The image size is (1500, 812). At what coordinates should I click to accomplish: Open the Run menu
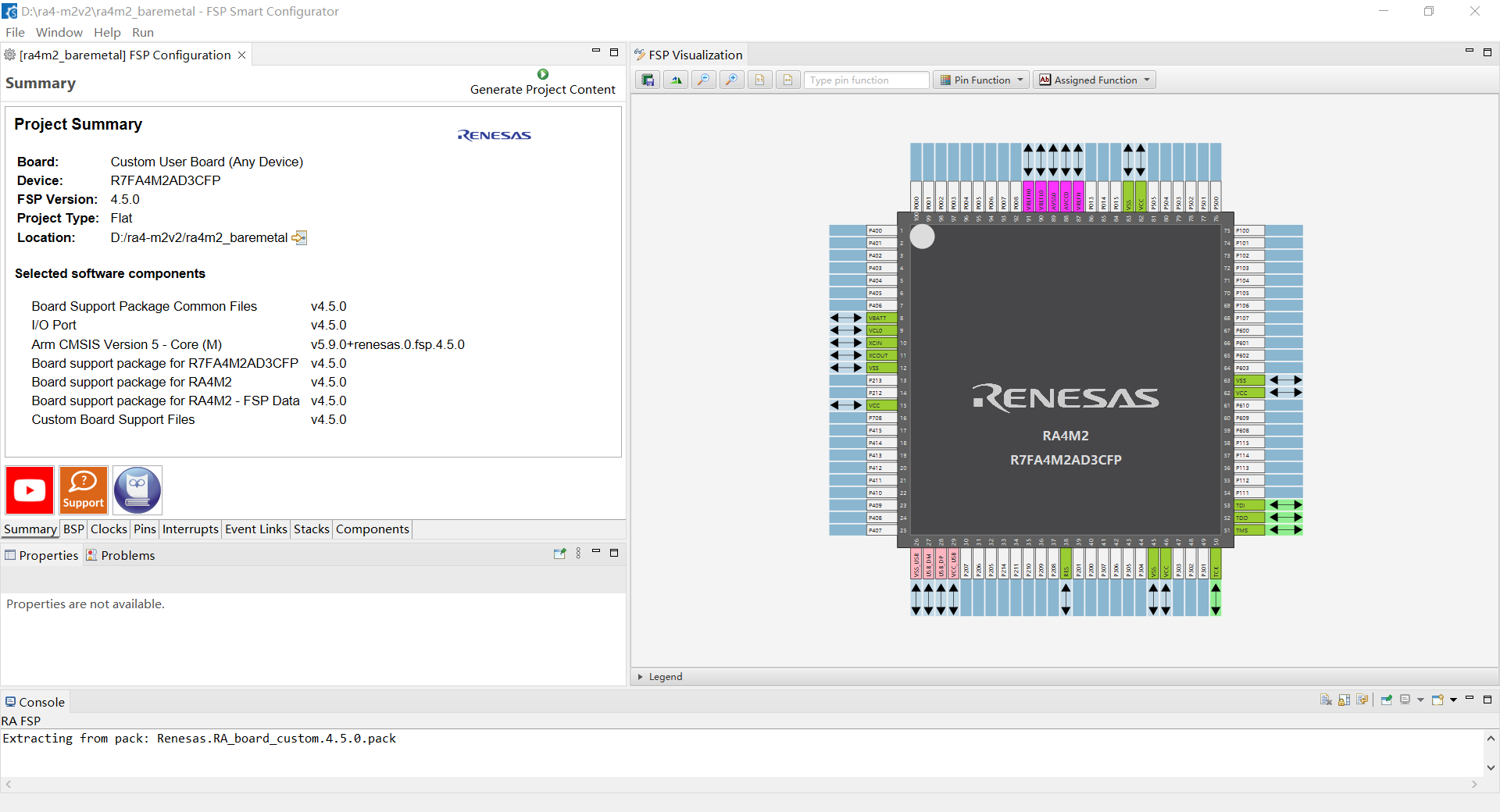(142, 32)
